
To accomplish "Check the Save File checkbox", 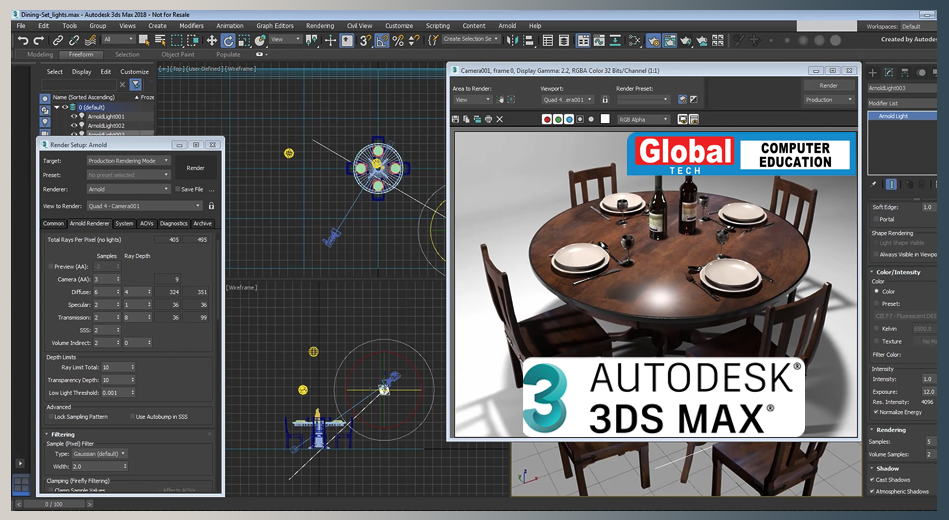I will (x=179, y=189).
